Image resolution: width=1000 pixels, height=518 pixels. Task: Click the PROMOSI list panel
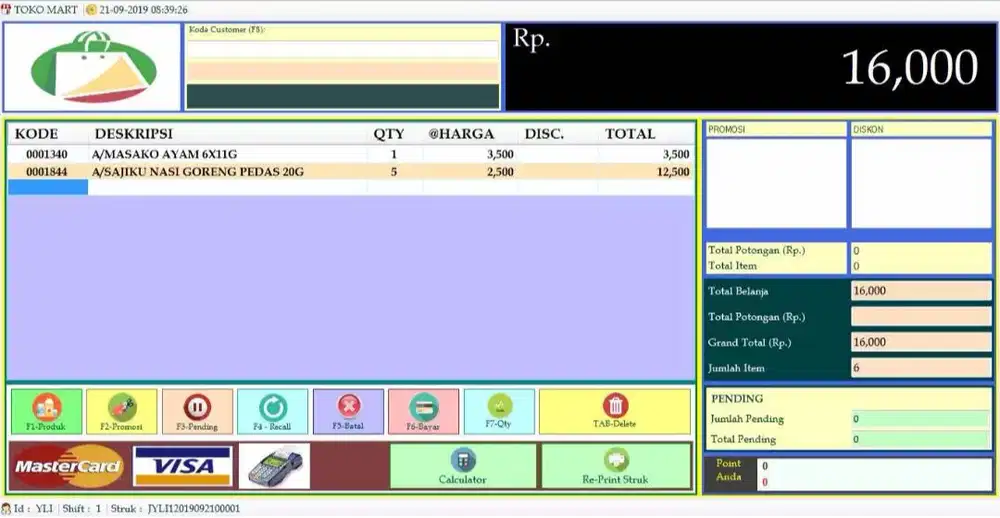[776, 182]
